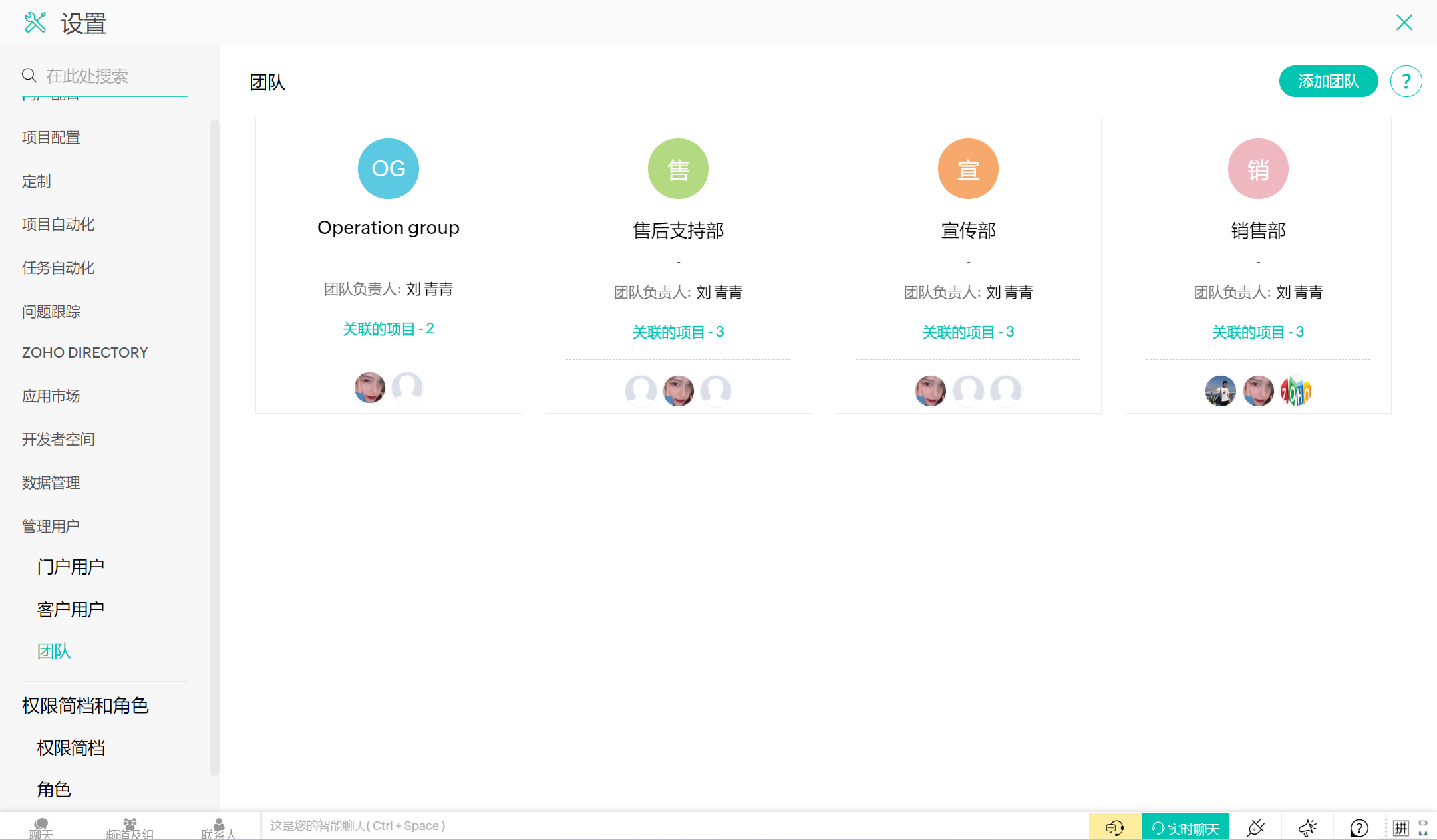Open 关联的项目 - 2 link on Operation group
This screenshot has width=1437, height=840.
point(388,328)
